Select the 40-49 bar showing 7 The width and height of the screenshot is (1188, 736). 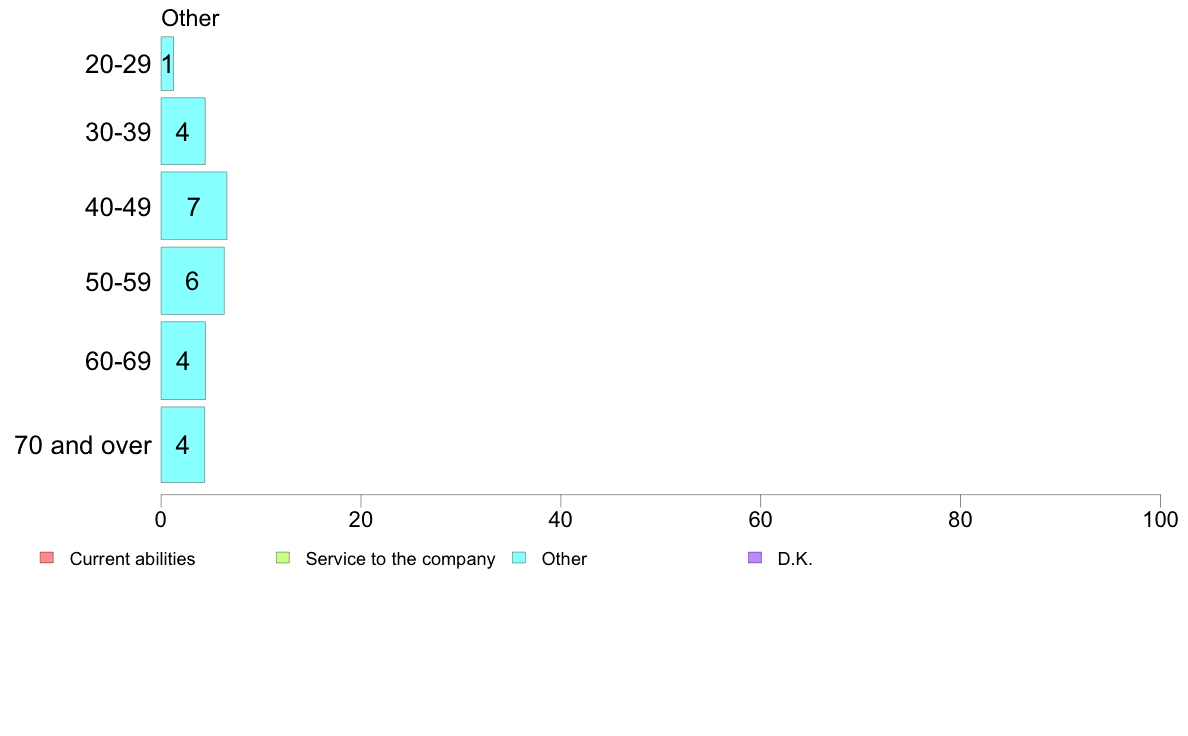[193, 206]
